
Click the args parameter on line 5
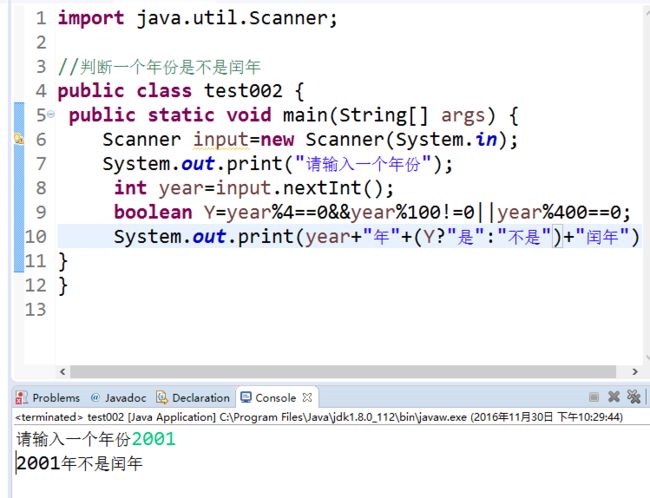pos(463,116)
